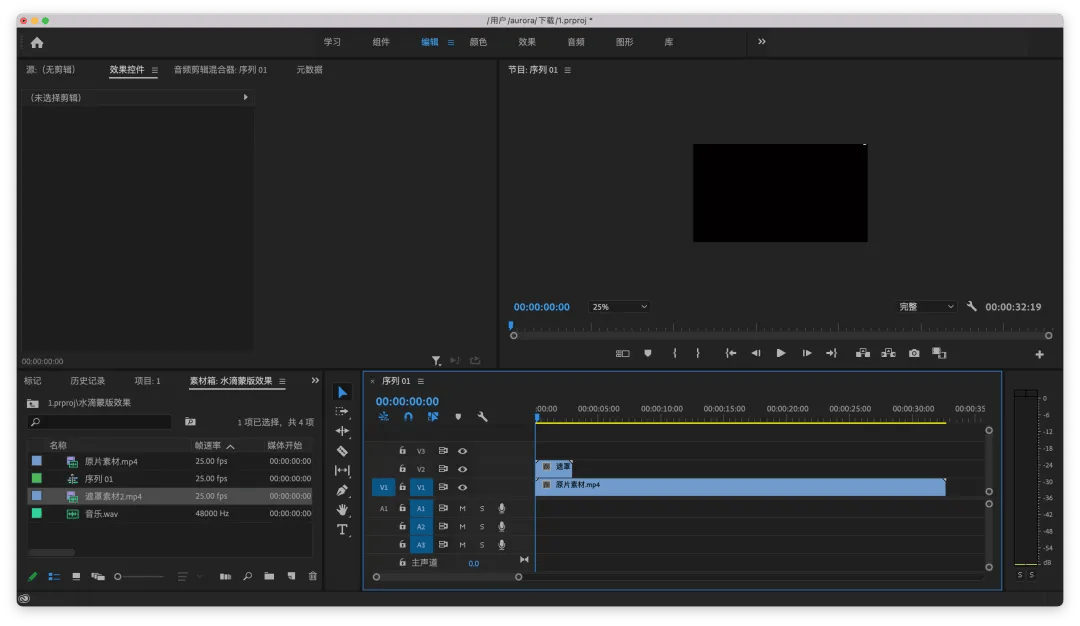1080x626 pixels.
Task: Step forward one frame
Action: (x=807, y=353)
